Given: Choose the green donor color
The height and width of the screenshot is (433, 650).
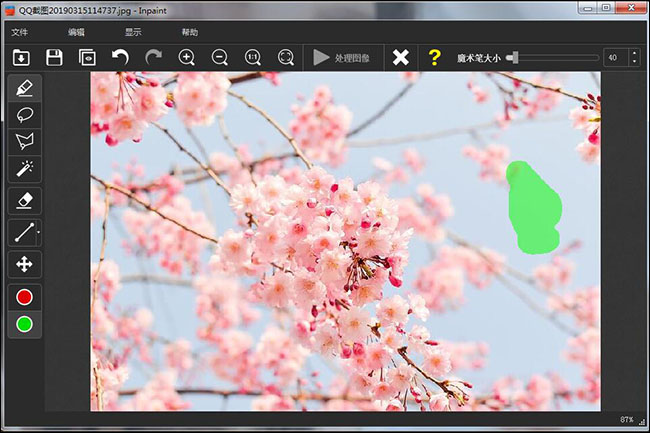Looking at the screenshot, I should point(24,324).
